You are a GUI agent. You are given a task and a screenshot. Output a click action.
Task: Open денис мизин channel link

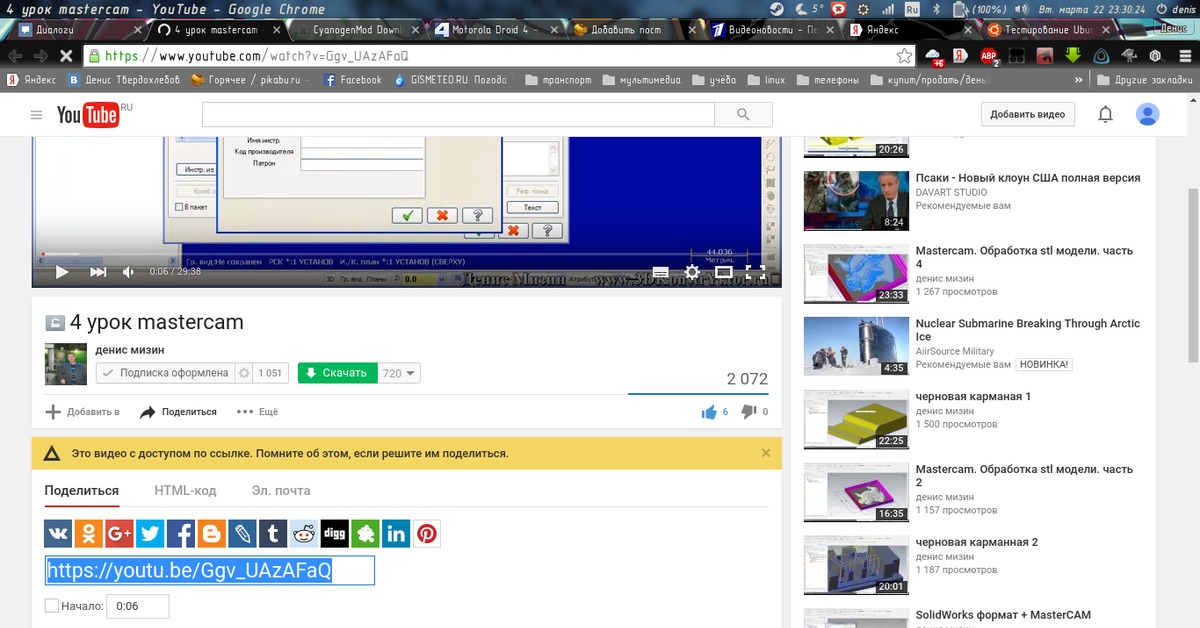pos(130,350)
